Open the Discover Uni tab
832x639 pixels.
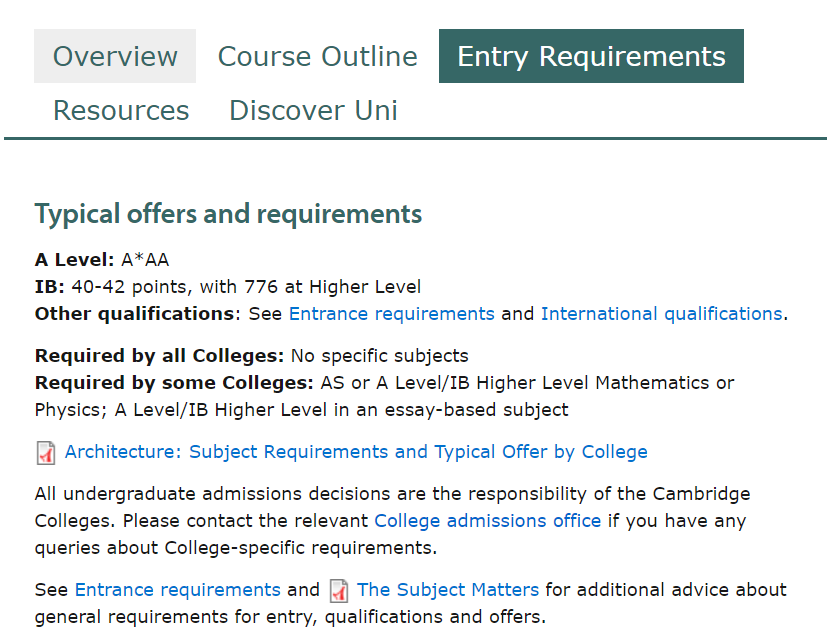313,110
